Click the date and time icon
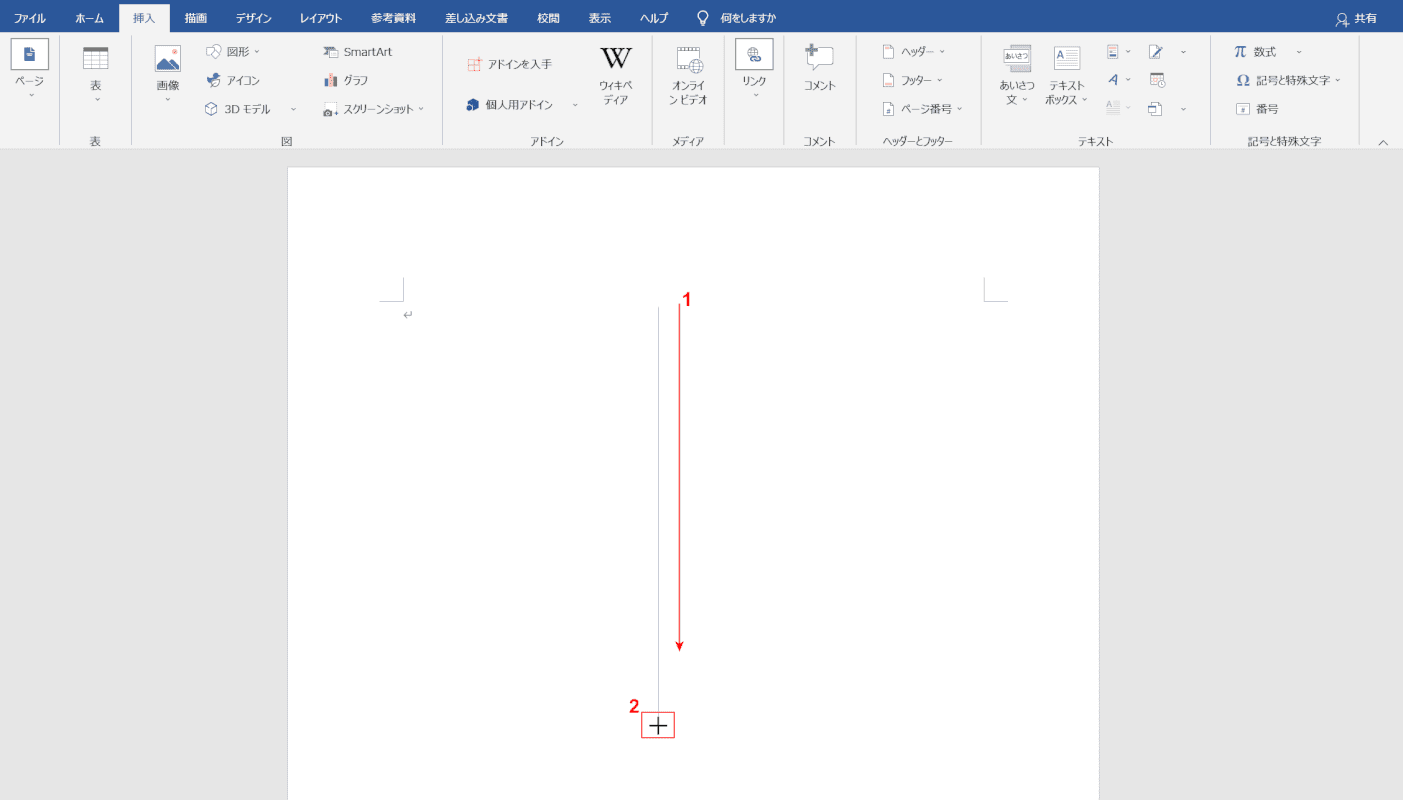 [1157, 80]
